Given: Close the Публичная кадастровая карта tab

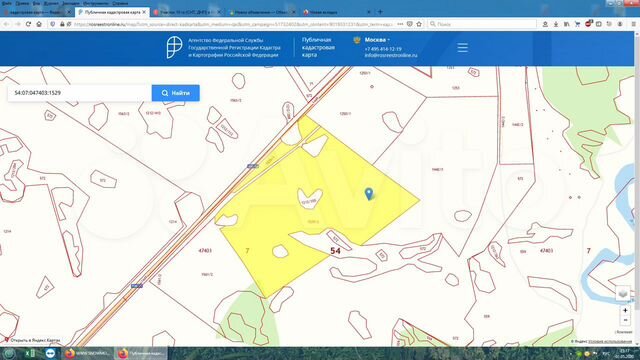Looking at the screenshot, I should (x=144, y=12).
